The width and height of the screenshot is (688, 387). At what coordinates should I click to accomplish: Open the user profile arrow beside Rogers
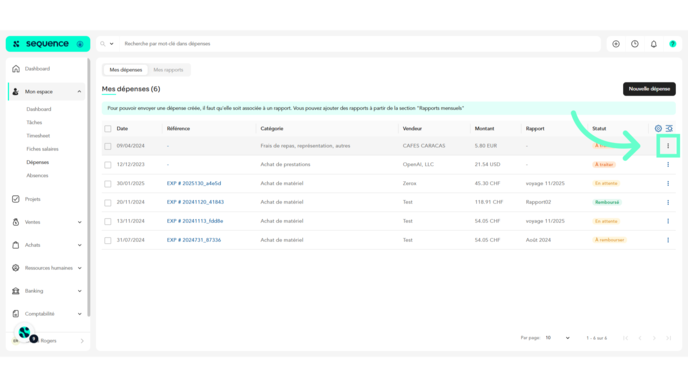coord(82,341)
